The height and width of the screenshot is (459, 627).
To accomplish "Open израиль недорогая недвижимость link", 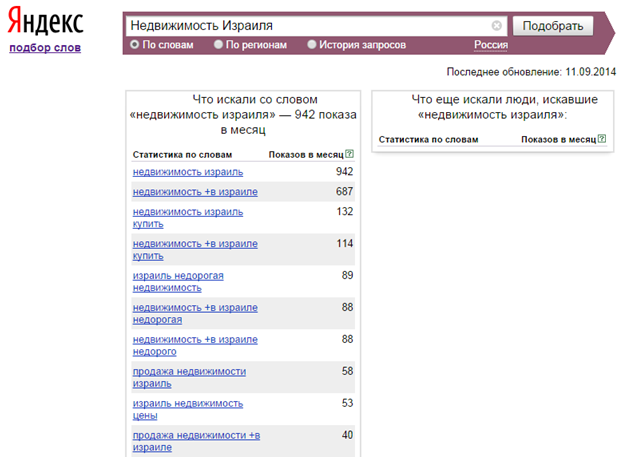I will click(178, 282).
